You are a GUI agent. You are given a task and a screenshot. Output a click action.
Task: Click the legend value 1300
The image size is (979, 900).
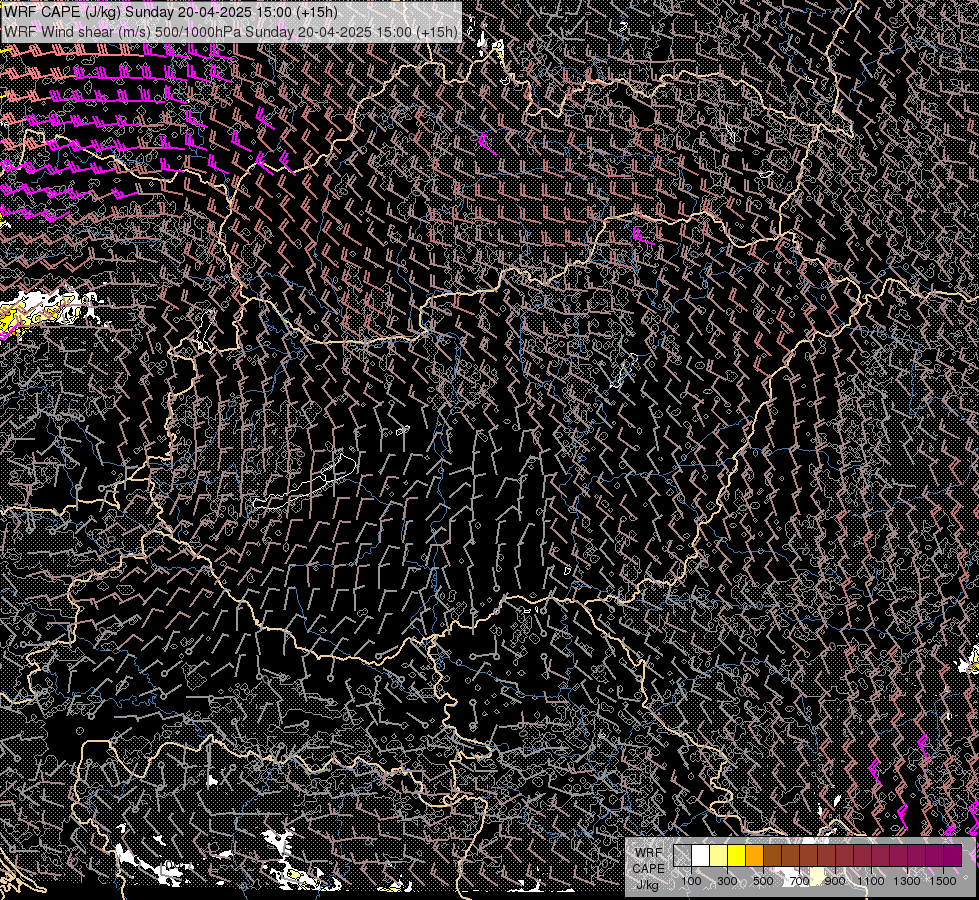click(907, 881)
